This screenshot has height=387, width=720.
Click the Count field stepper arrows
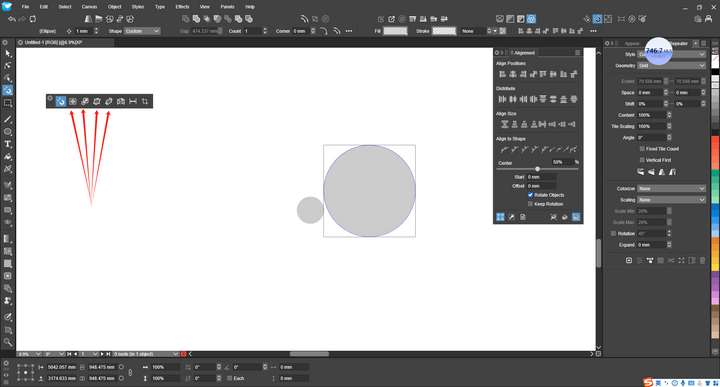264,31
